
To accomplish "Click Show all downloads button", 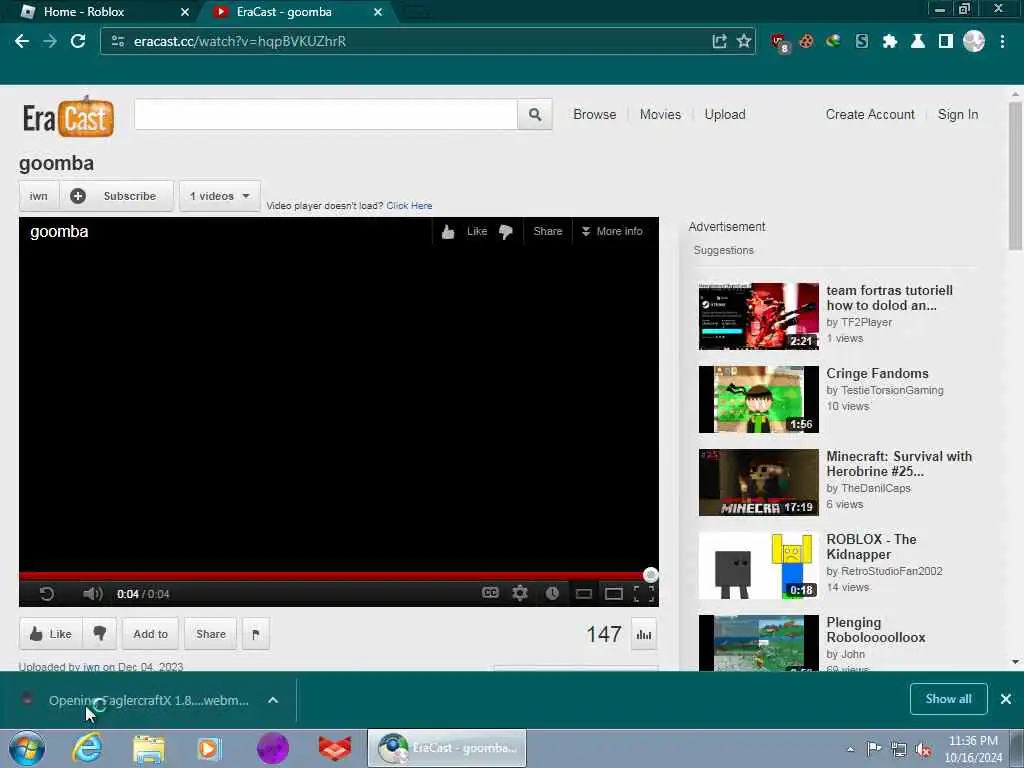I will [x=948, y=699].
